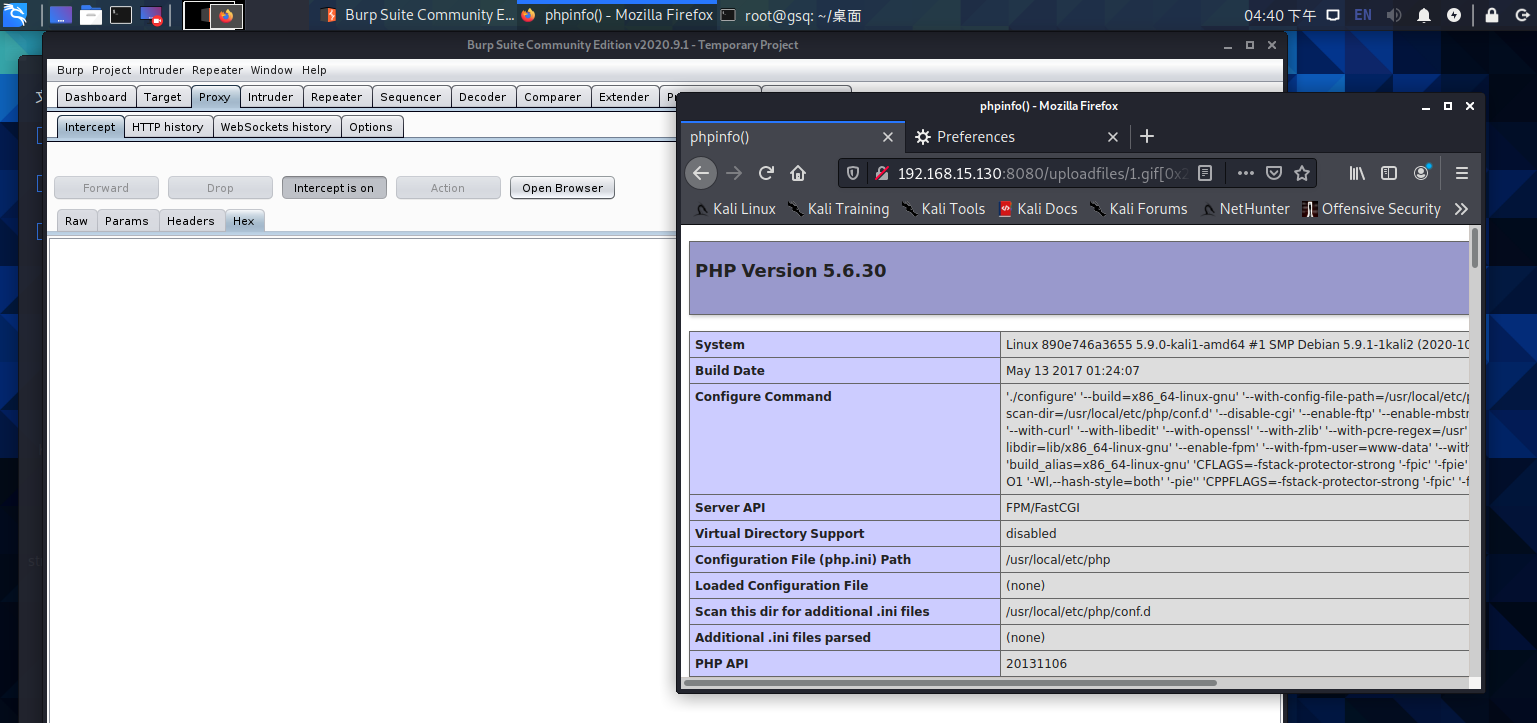Image resolution: width=1537 pixels, height=723 pixels.
Task: Bookmark this page with star icon
Action: click(x=1301, y=173)
